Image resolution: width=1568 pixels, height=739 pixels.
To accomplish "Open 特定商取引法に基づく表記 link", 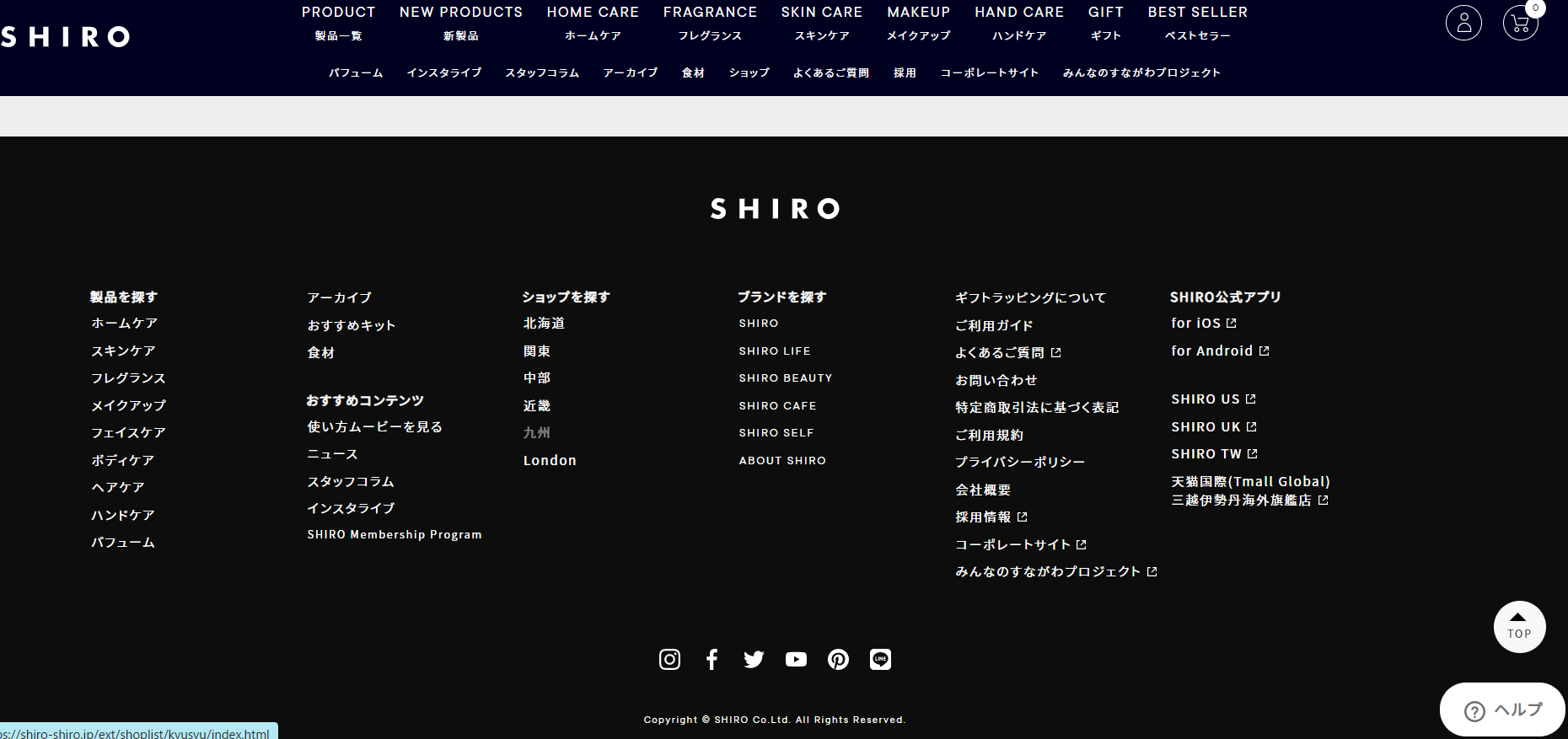I will click(1037, 407).
